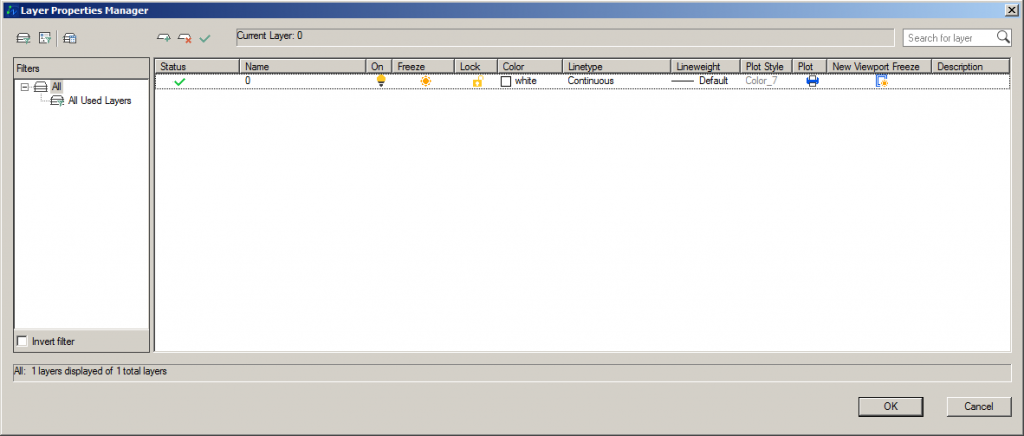Toggle the Lock padlock for layer 0
This screenshot has width=1024, height=436.
477,82
